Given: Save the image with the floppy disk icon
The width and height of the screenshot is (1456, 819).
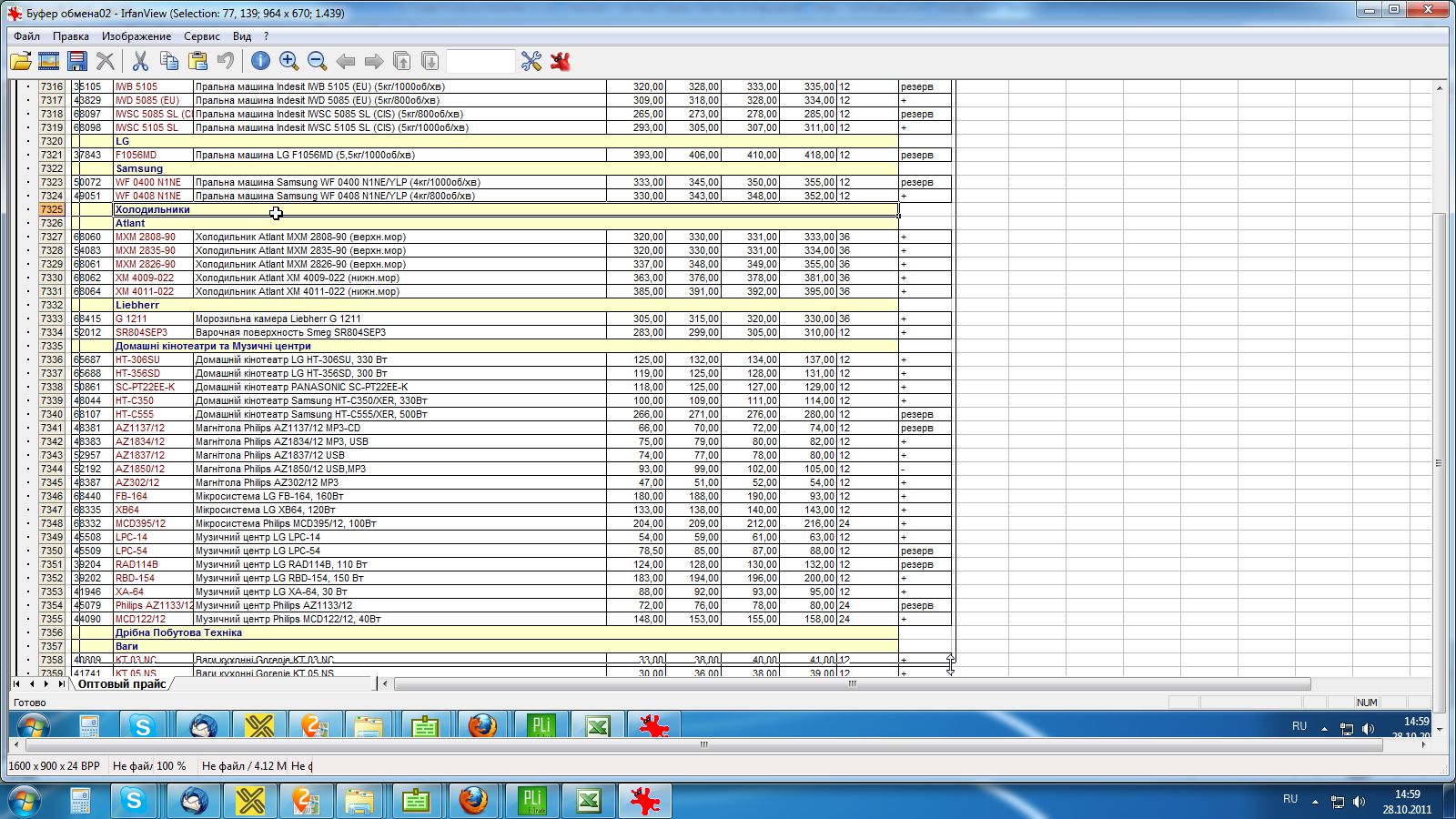Looking at the screenshot, I should [77, 61].
